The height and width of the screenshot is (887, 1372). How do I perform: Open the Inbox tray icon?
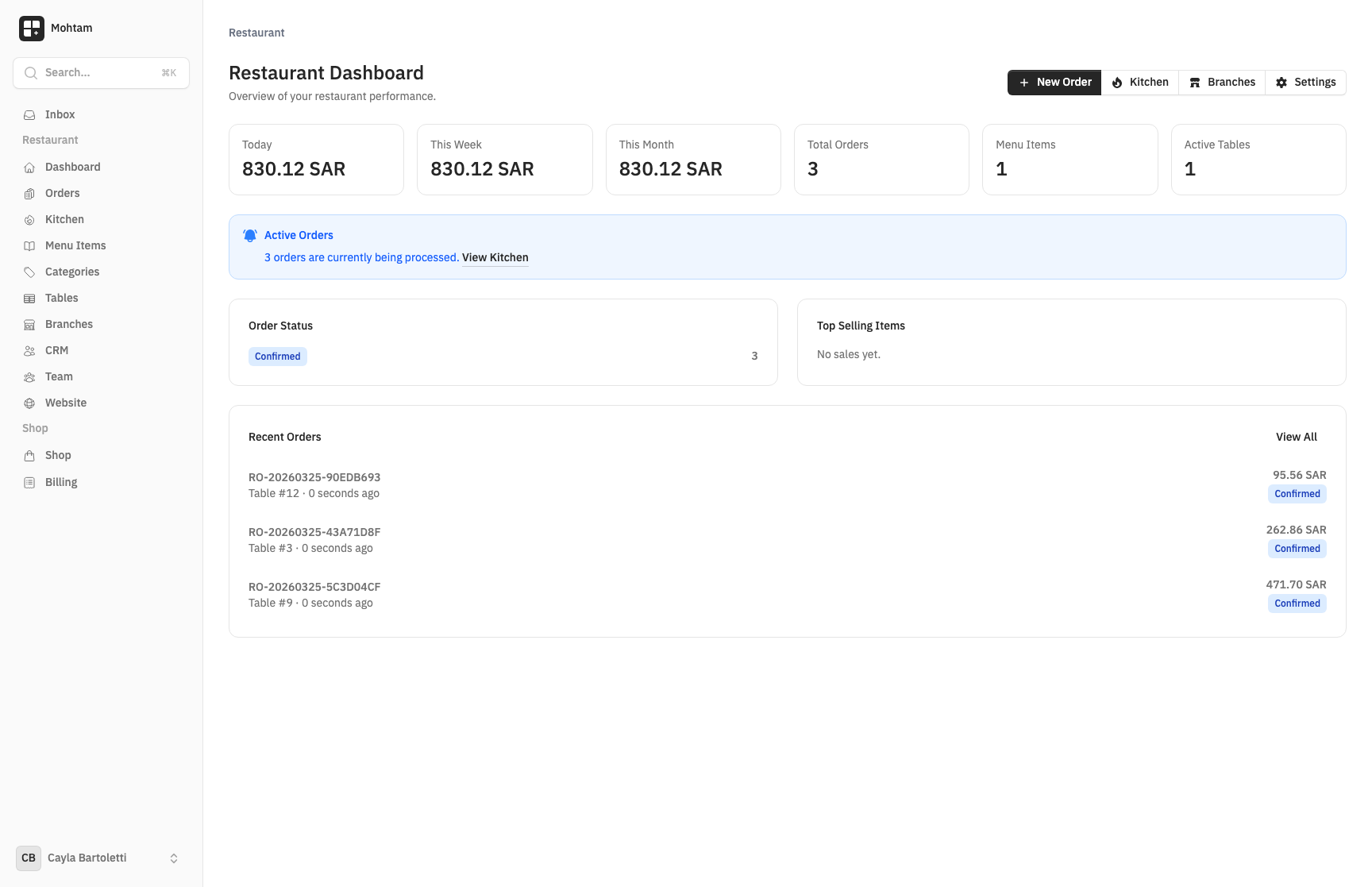click(29, 115)
